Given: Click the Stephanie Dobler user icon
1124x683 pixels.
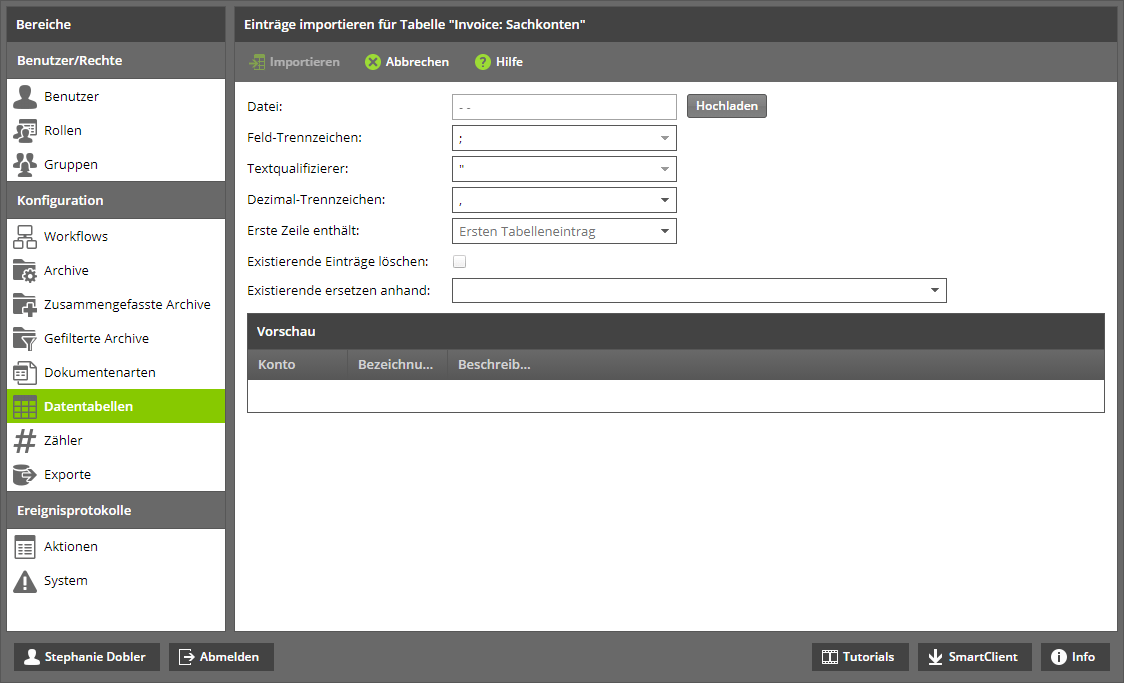Looking at the screenshot, I should pos(32,657).
